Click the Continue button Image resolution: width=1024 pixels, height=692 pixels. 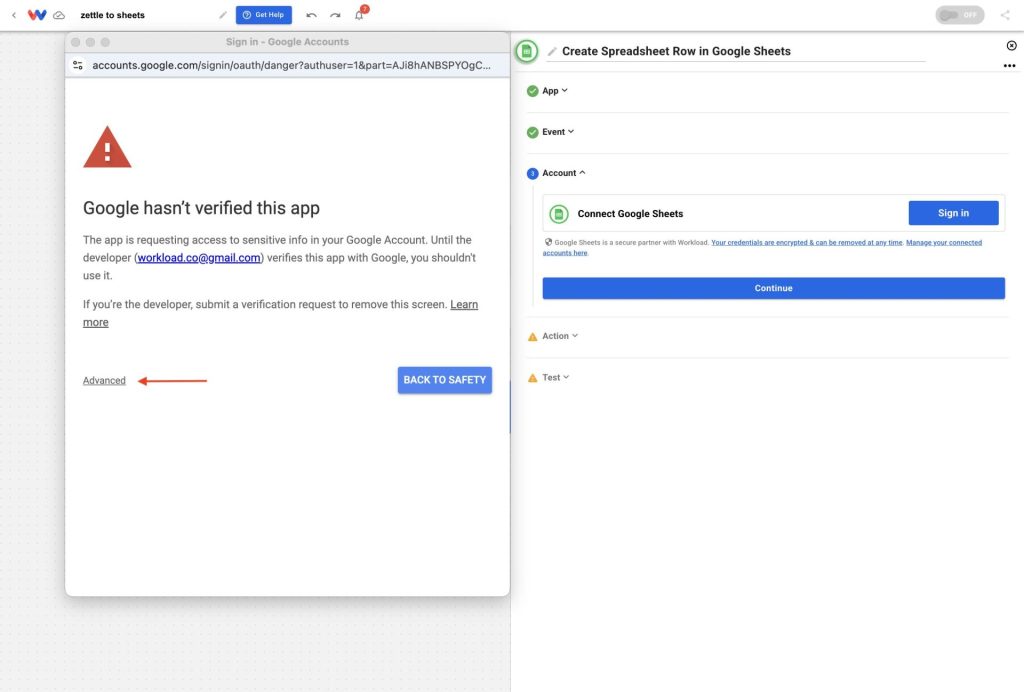click(773, 288)
